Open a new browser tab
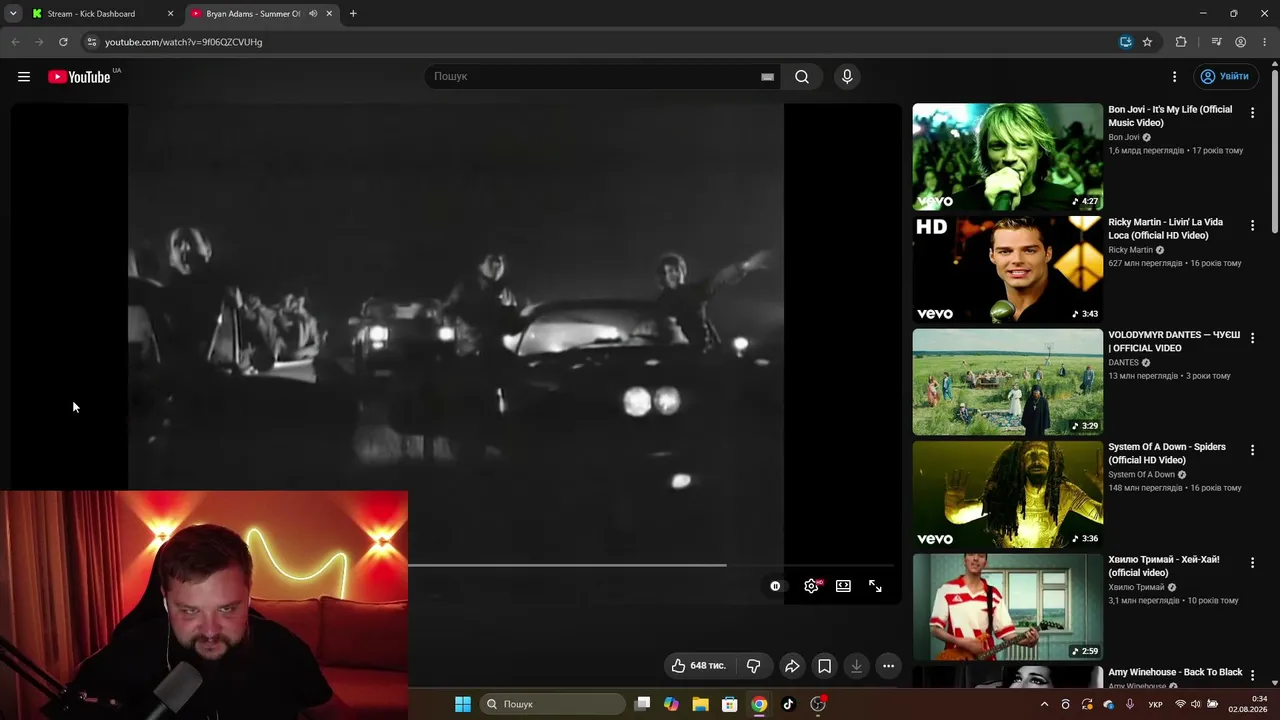The height and width of the screenshot is (720, 1280). [353, 14]
